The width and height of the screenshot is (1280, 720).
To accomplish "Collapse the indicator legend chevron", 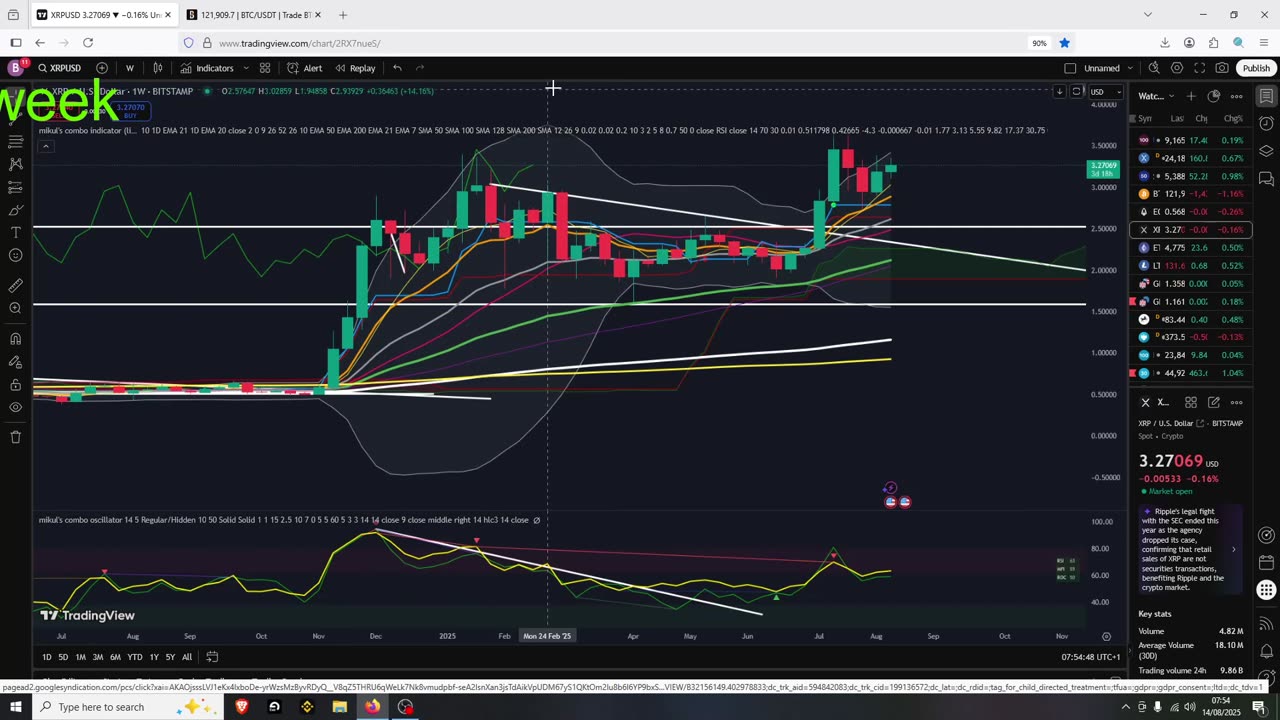I will point(45,146).
